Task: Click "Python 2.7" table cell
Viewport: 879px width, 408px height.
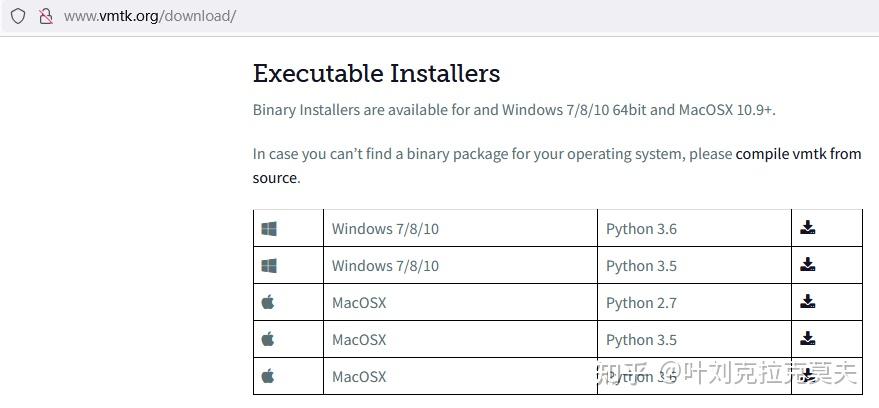Action: [641, 303]
